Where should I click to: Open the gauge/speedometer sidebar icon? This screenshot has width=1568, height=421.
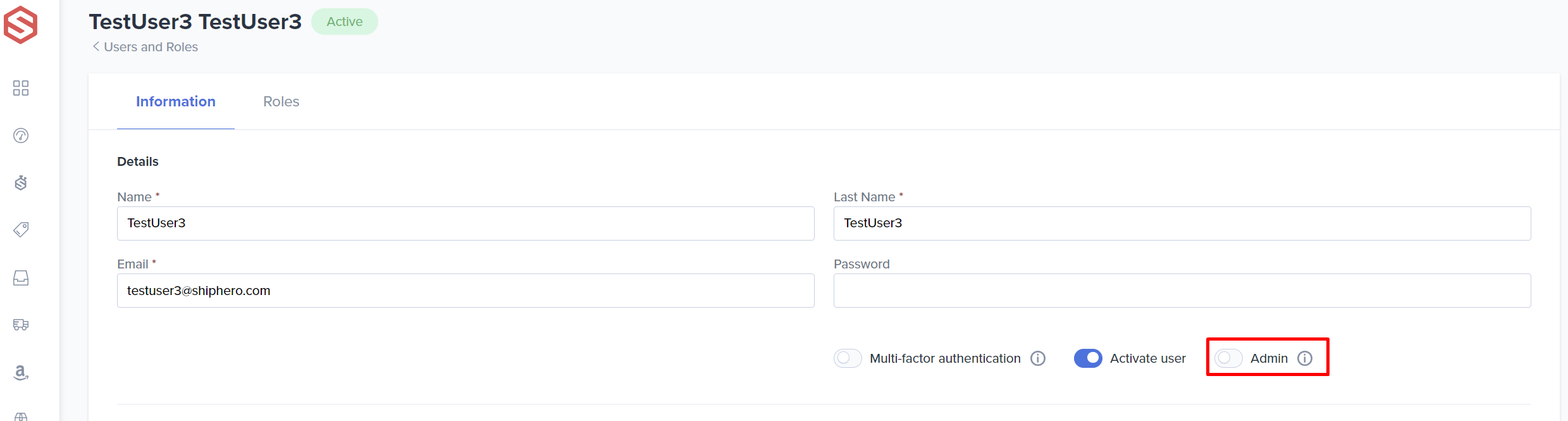21,135
